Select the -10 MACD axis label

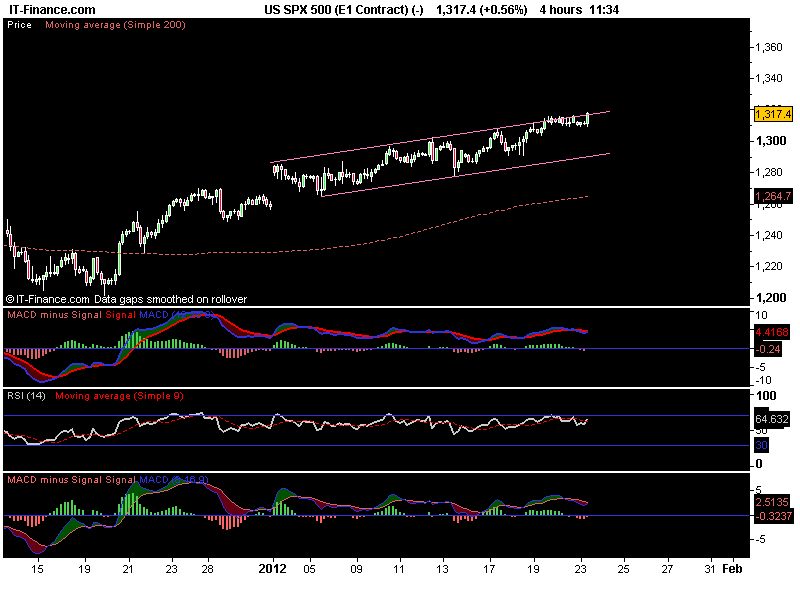tap(763, 380)
